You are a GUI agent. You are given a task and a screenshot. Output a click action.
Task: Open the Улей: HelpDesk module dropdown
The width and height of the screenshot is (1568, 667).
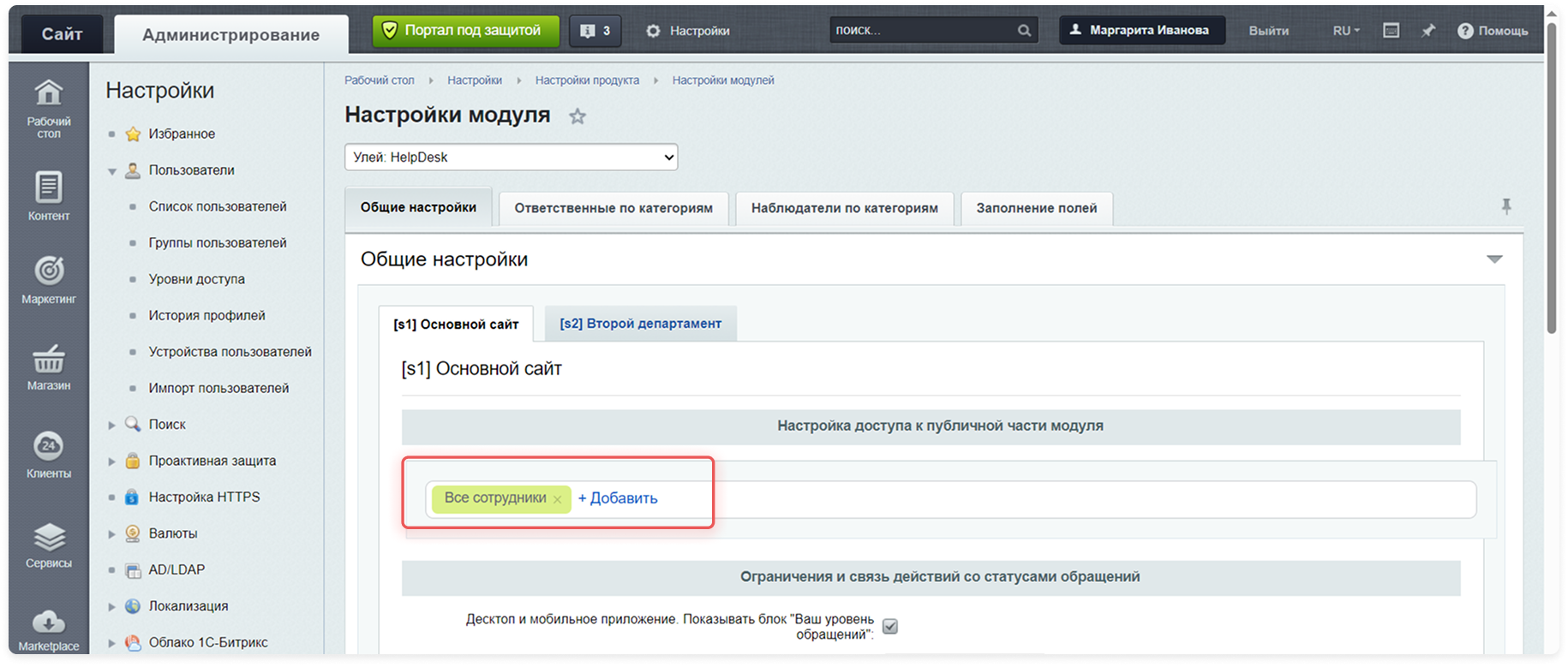(512, 157)
